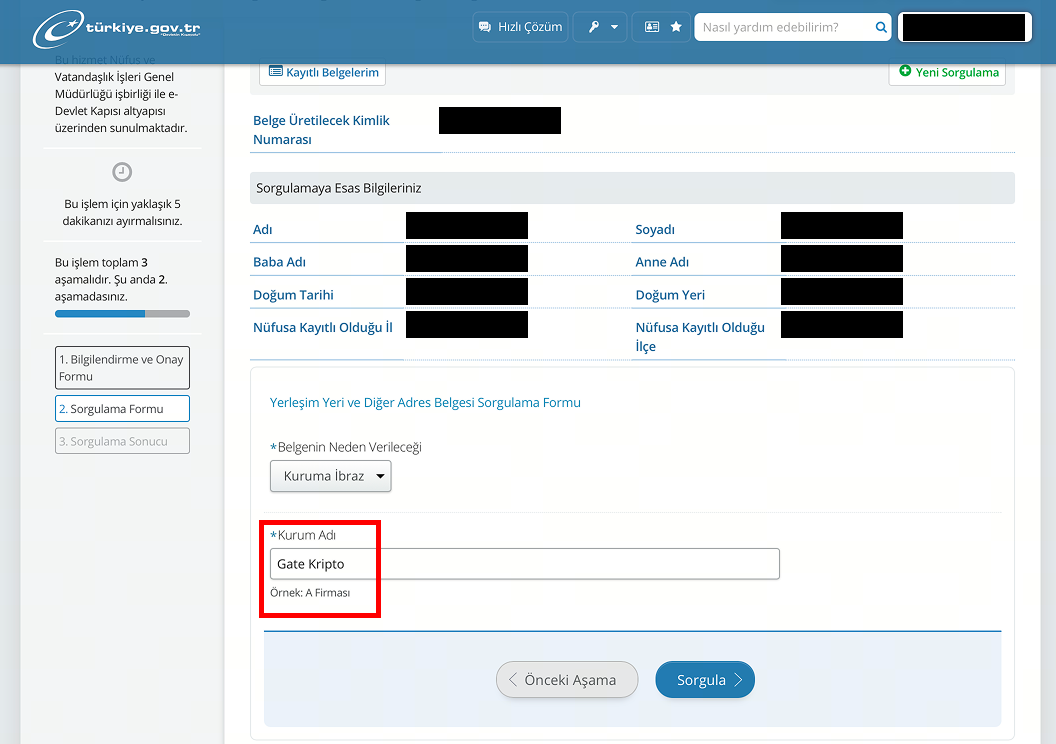Click the key login options icon

click(x=593, y=27)
